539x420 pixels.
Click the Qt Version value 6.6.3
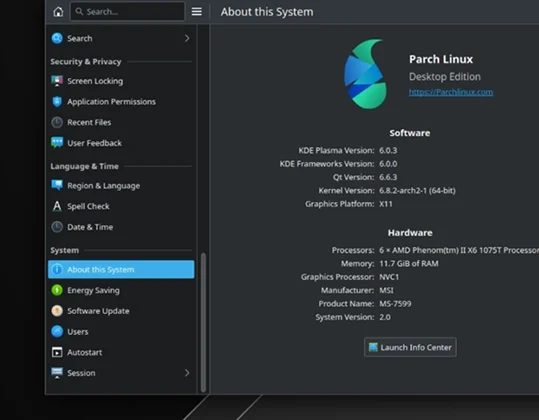pyautogui.click(x=388, y=177)
